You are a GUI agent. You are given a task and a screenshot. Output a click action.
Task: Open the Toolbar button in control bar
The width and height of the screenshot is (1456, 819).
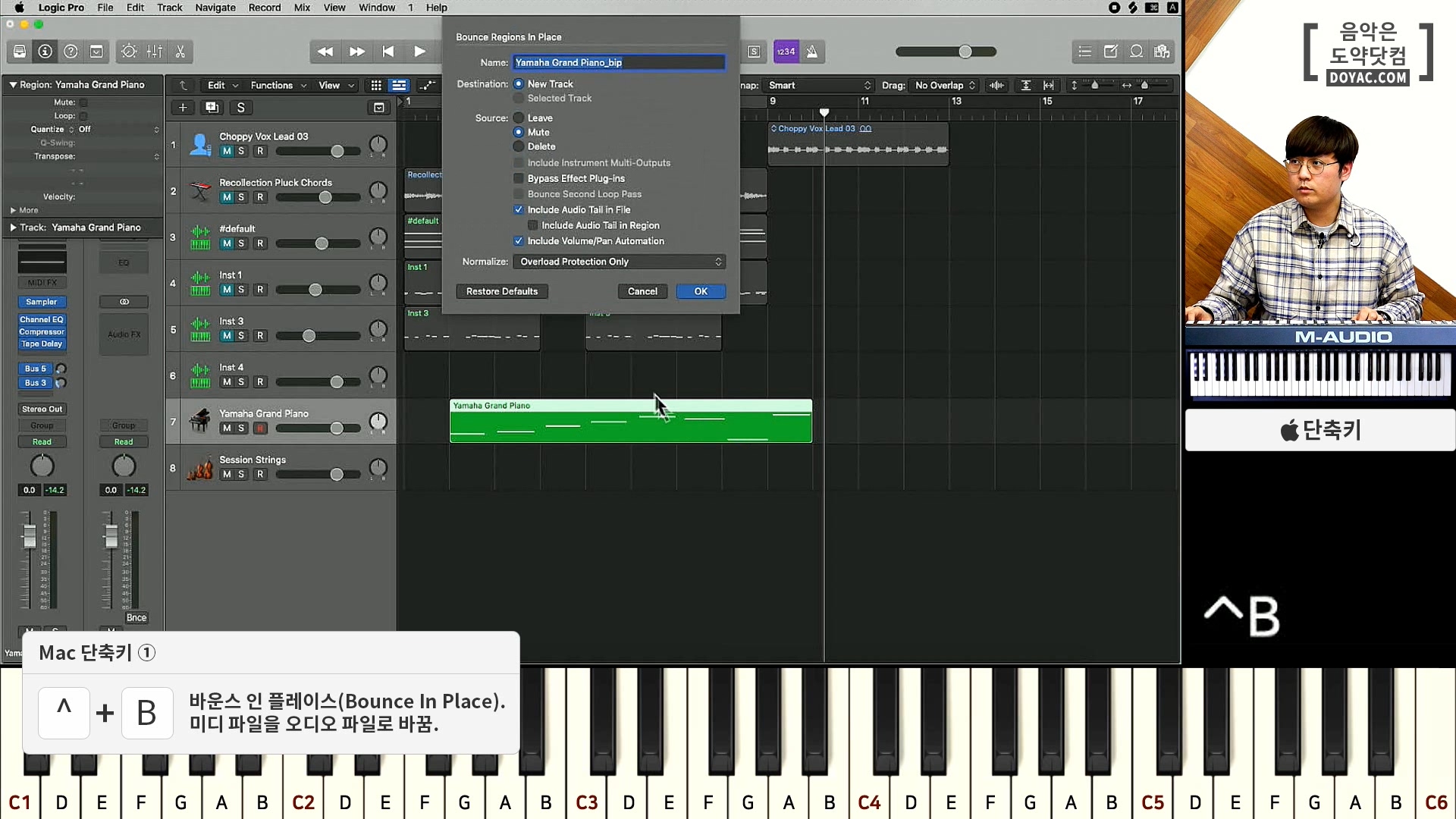pyautogui.click(x=96, y=52)
